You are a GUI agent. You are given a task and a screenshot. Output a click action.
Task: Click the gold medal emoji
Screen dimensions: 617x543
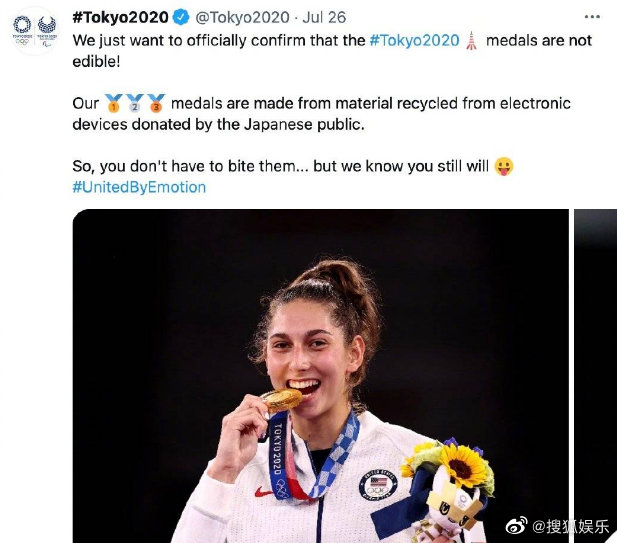pos(114,103)
